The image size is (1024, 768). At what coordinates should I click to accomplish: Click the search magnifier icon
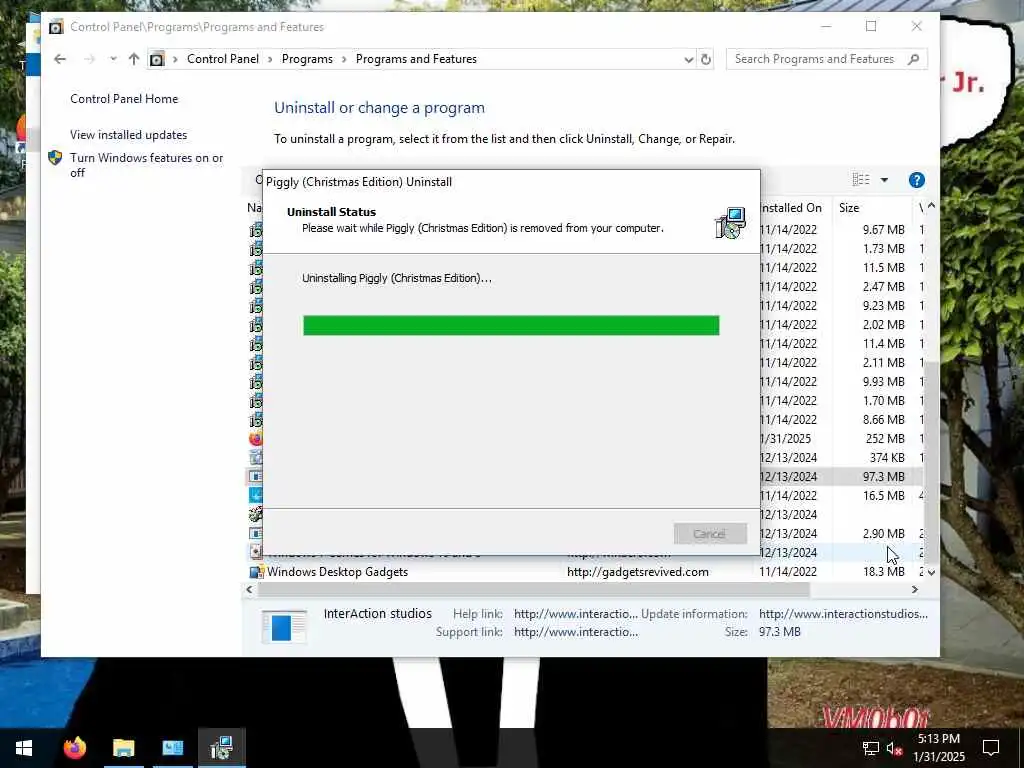click(x=914, y=59)
